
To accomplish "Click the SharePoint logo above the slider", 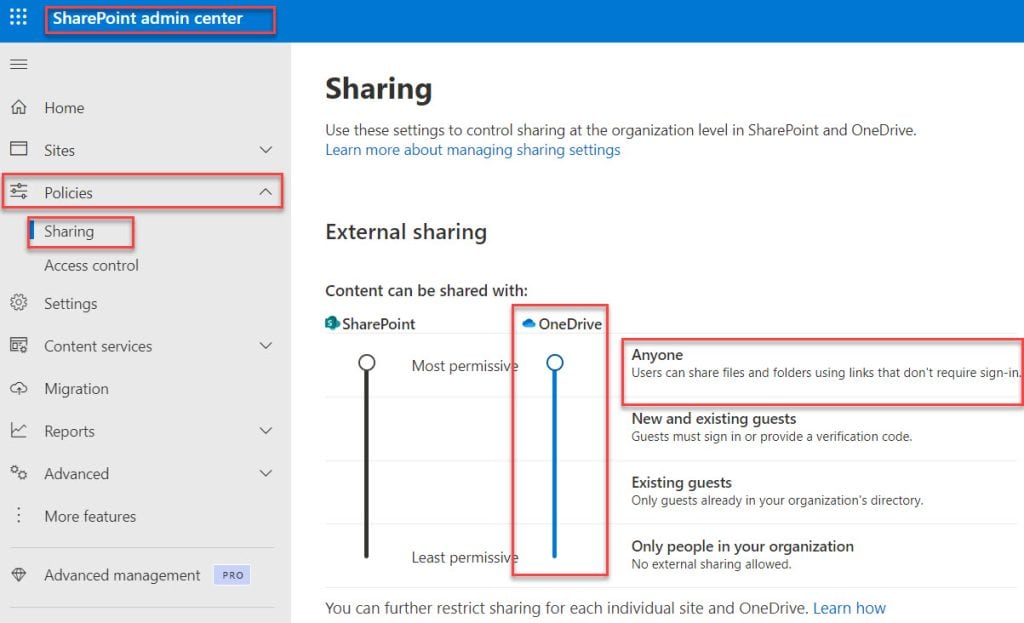I will (x=332, y=323).
